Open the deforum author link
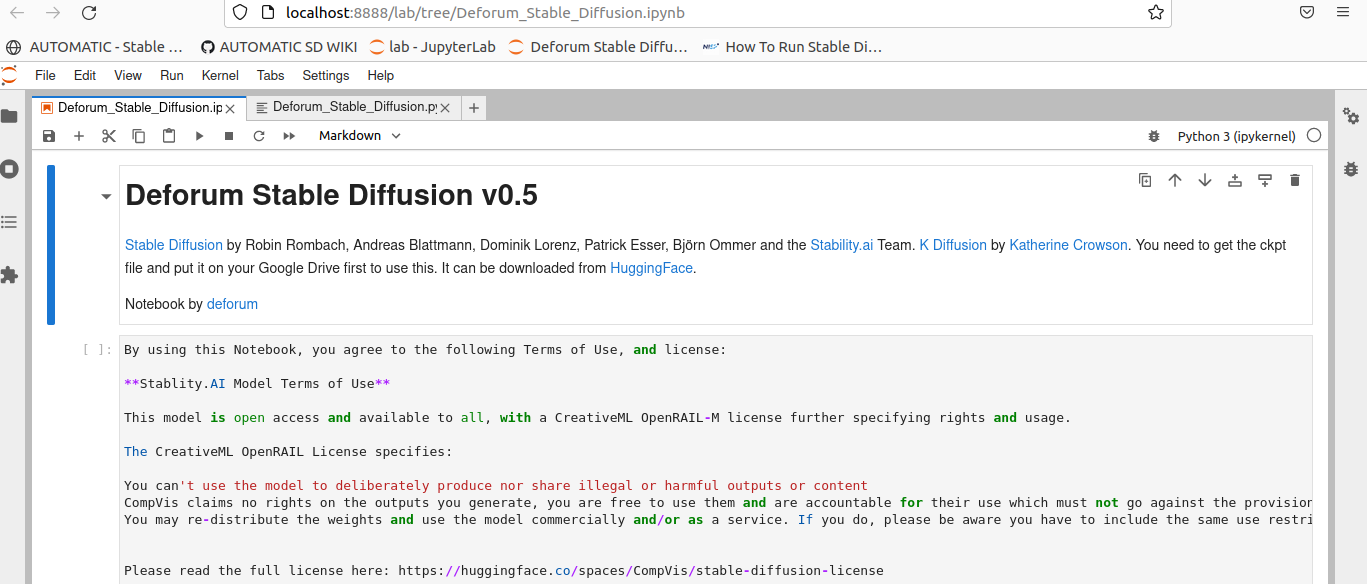 (x=232, y=304)
